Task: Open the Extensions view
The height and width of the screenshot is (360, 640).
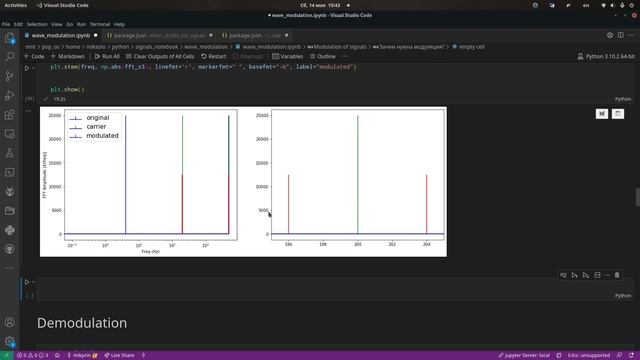Action: [x=9, y=115]
